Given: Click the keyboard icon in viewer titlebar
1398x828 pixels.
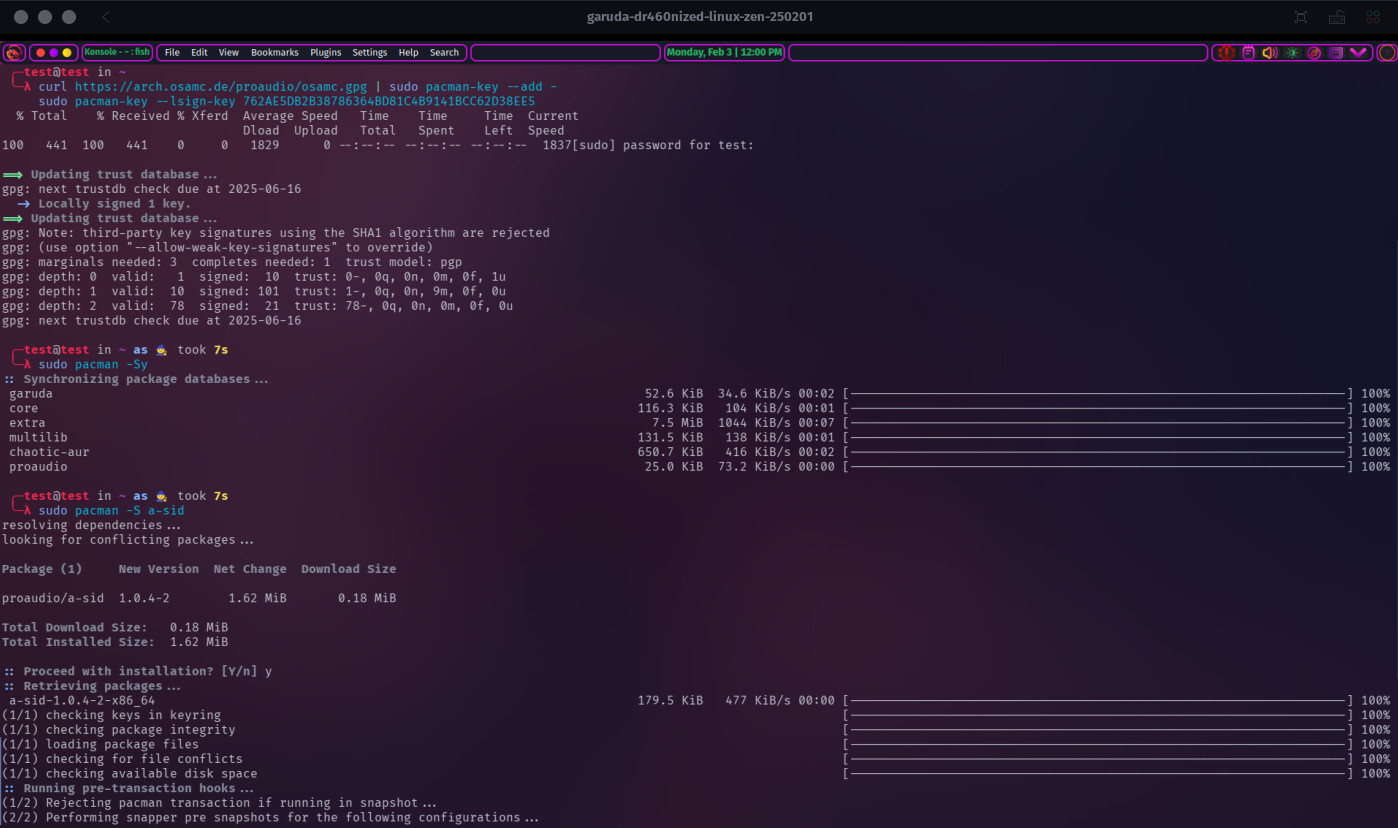Looking at the screenshot, I should click(1337, 17).
